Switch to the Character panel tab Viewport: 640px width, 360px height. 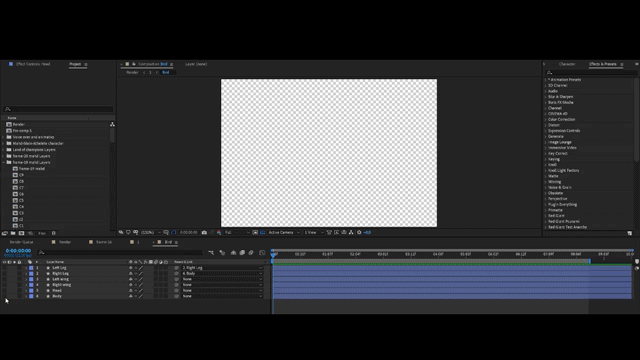567,64
